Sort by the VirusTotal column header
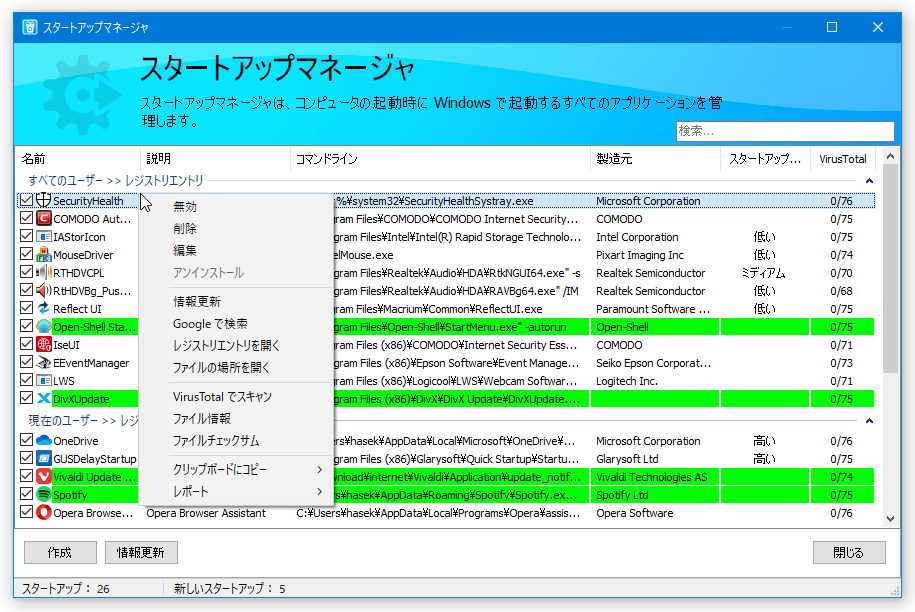The width and height of the screenshot is (915, 612). coord(843,159)
